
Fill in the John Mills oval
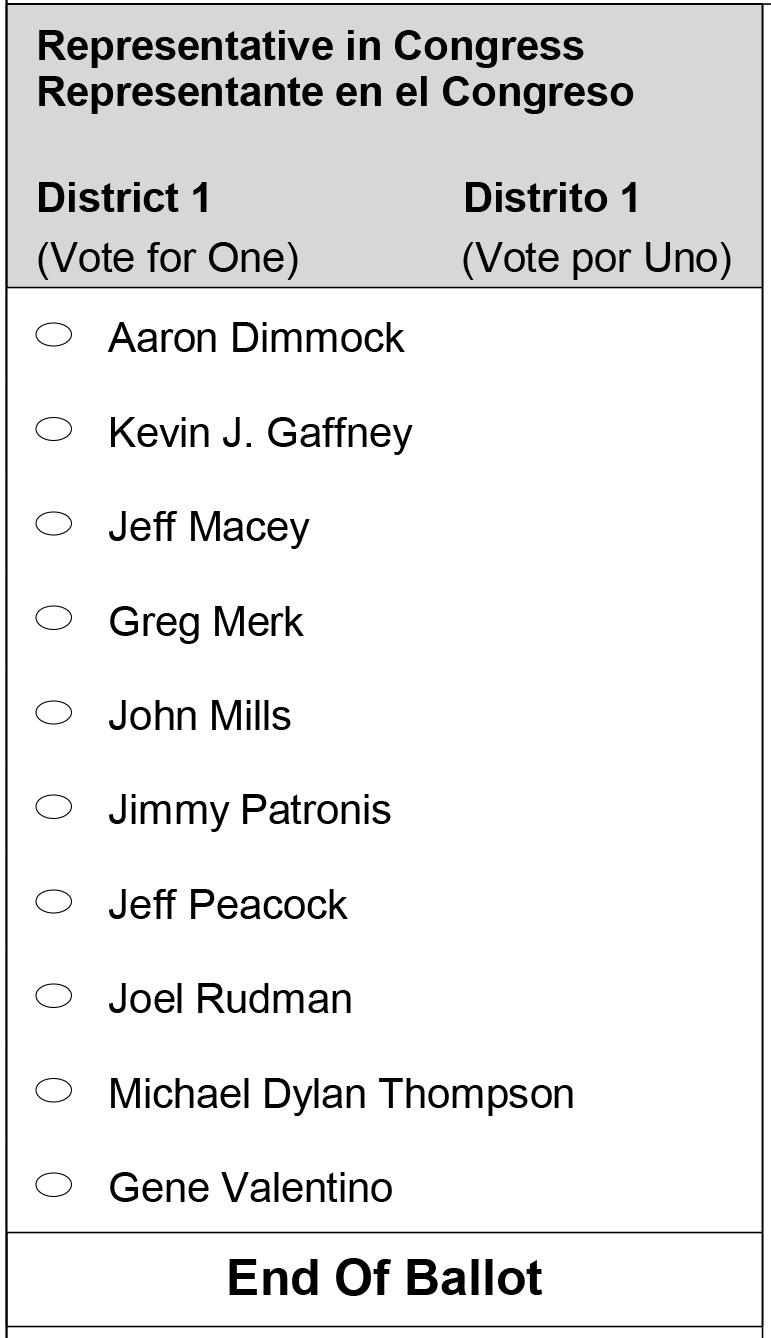[x=54, y=713]
